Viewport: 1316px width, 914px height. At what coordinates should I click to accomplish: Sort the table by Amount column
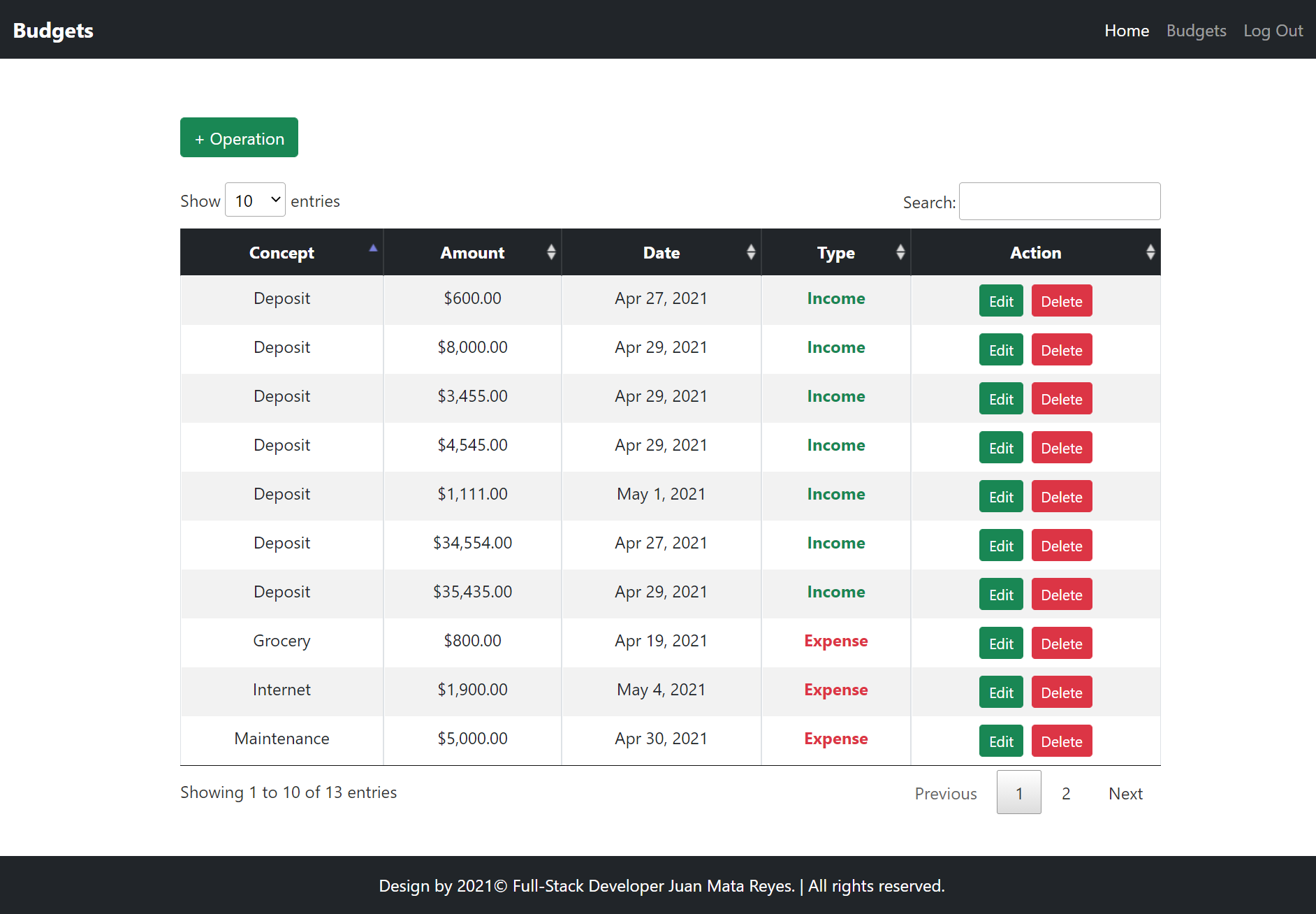(473, 252)
